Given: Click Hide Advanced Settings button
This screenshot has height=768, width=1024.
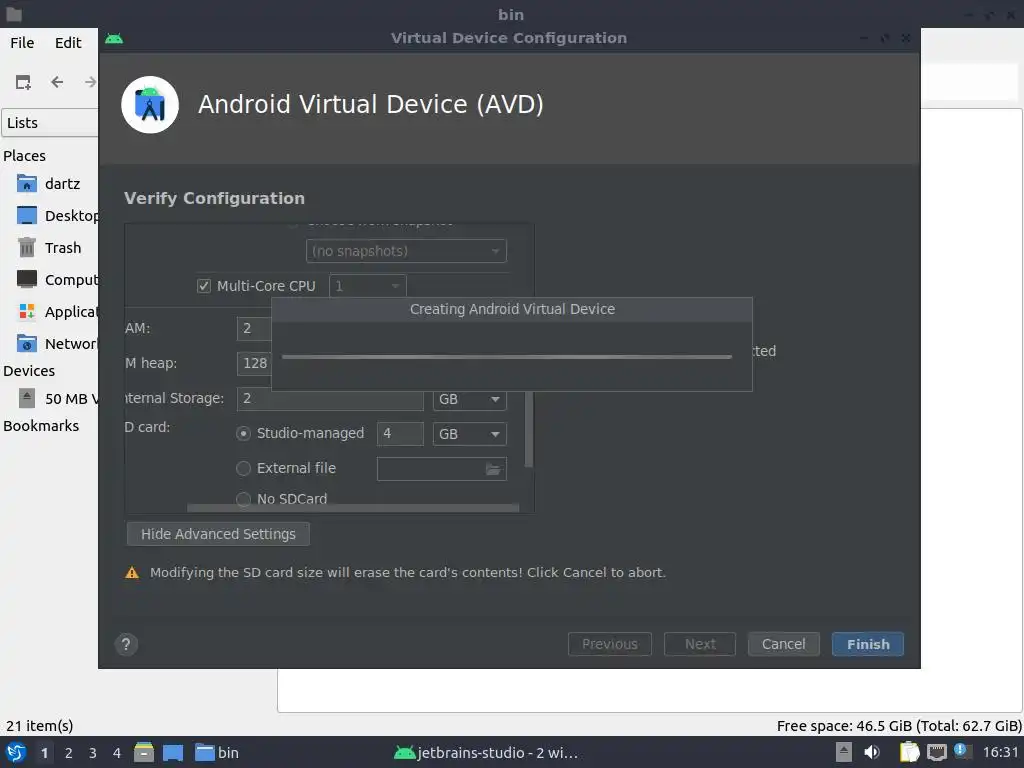Looking at the screenshot, I should [218, 534].
